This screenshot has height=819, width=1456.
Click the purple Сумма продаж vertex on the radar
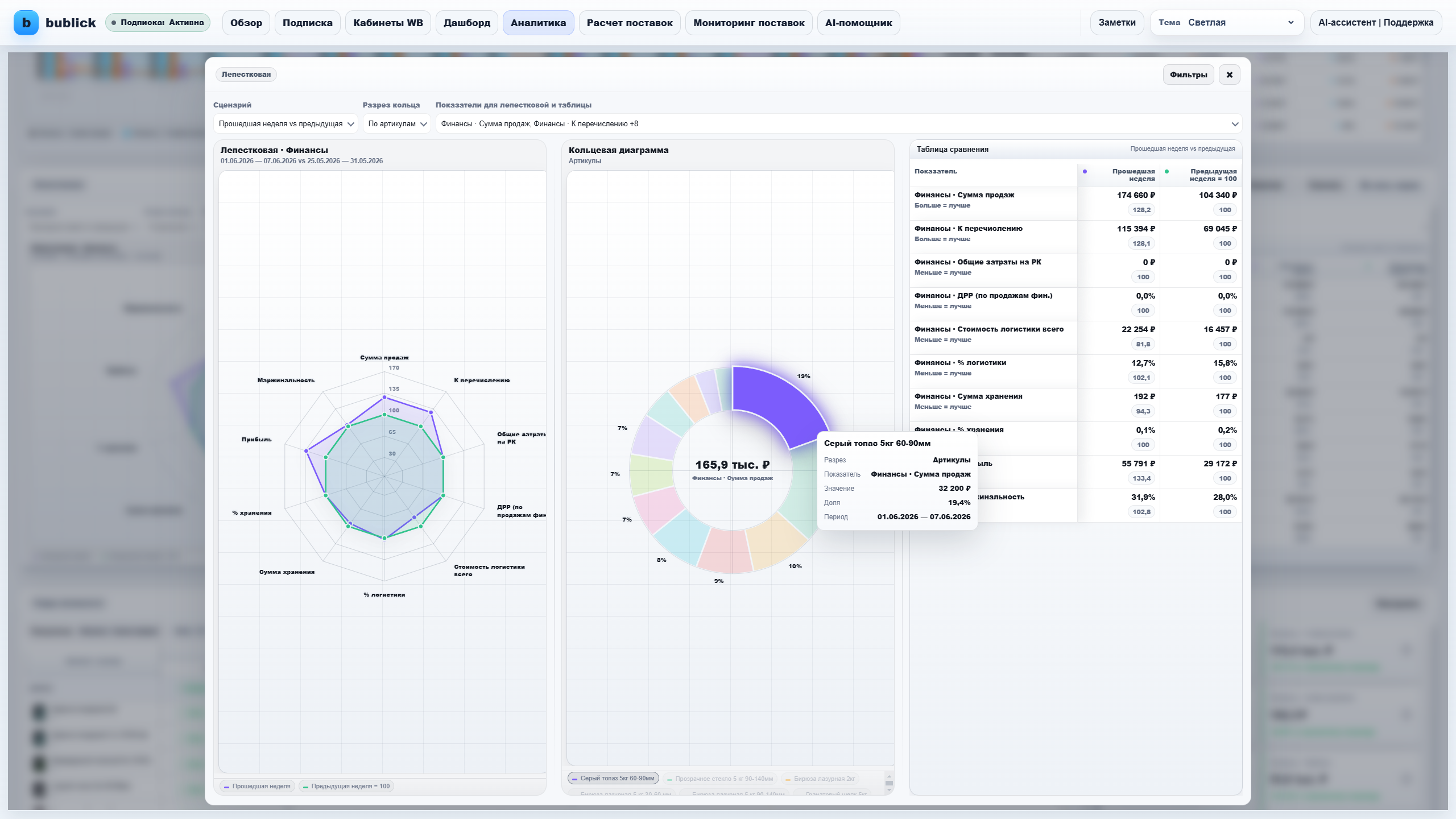click(x=384, y=397)
